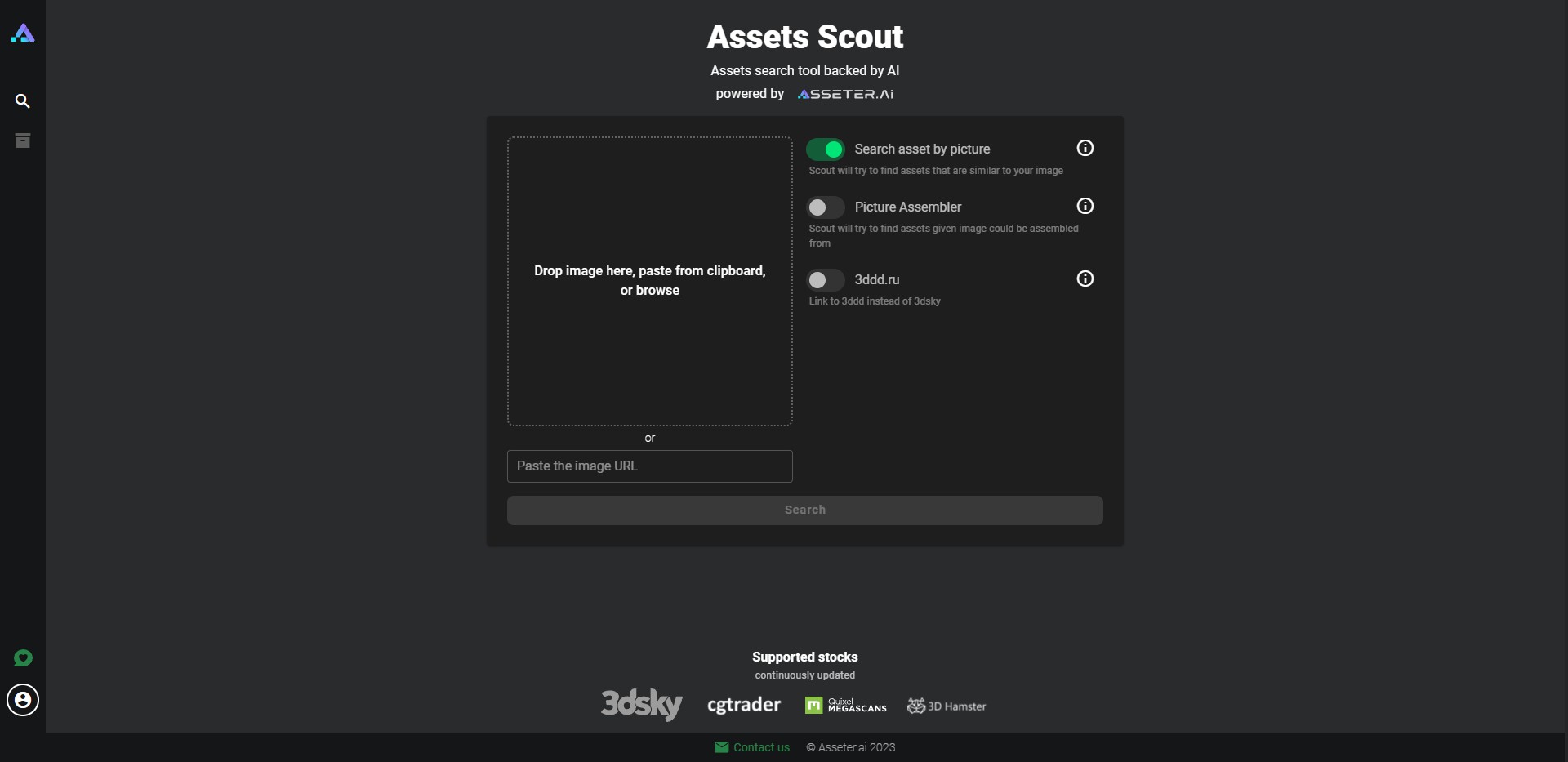
Task: Select the cgtrader logo under Supported stocks
Action: (743, 705)
